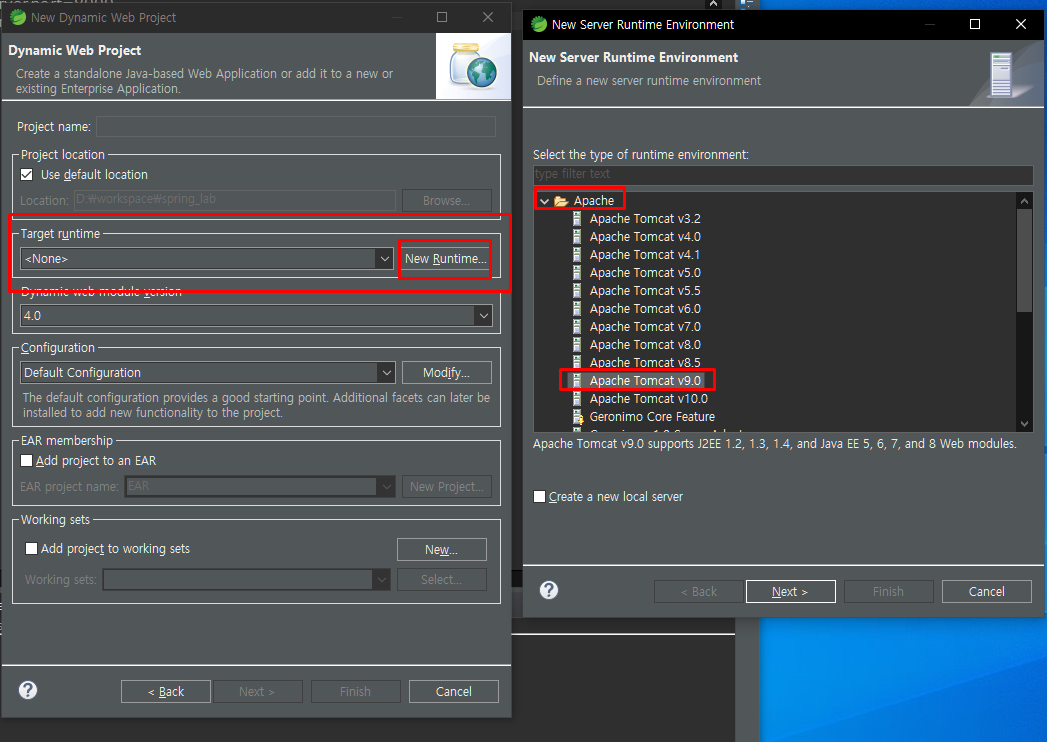The width and height of the screenshot is (1047, 742).
Task: Select Apache Tomcat v8.0
Action: tap(645, 345)
